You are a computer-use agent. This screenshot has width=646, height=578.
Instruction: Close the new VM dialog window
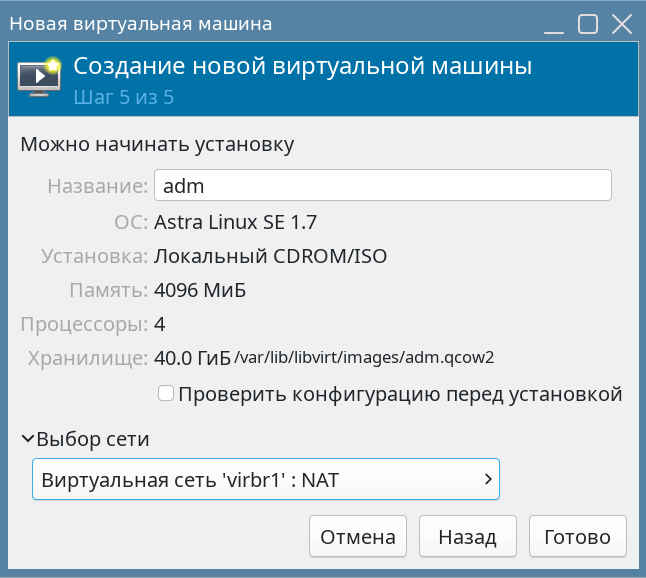620,23
